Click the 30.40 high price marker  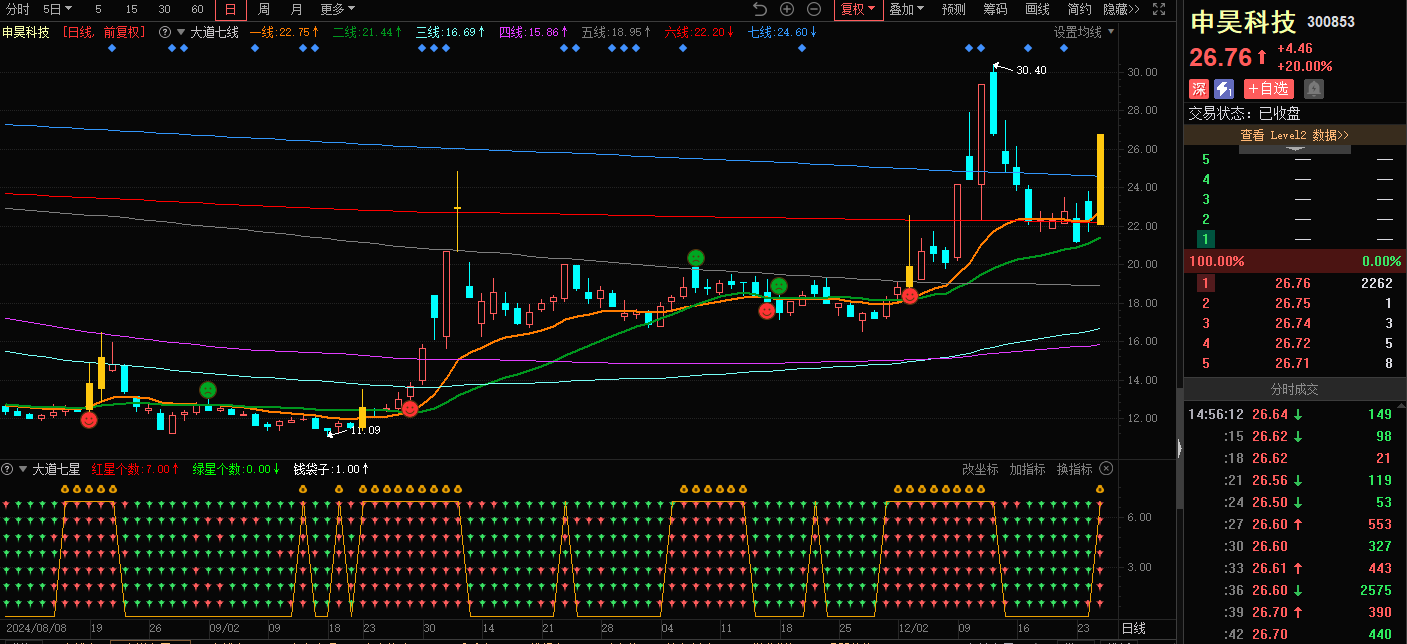coord(1030,70)
